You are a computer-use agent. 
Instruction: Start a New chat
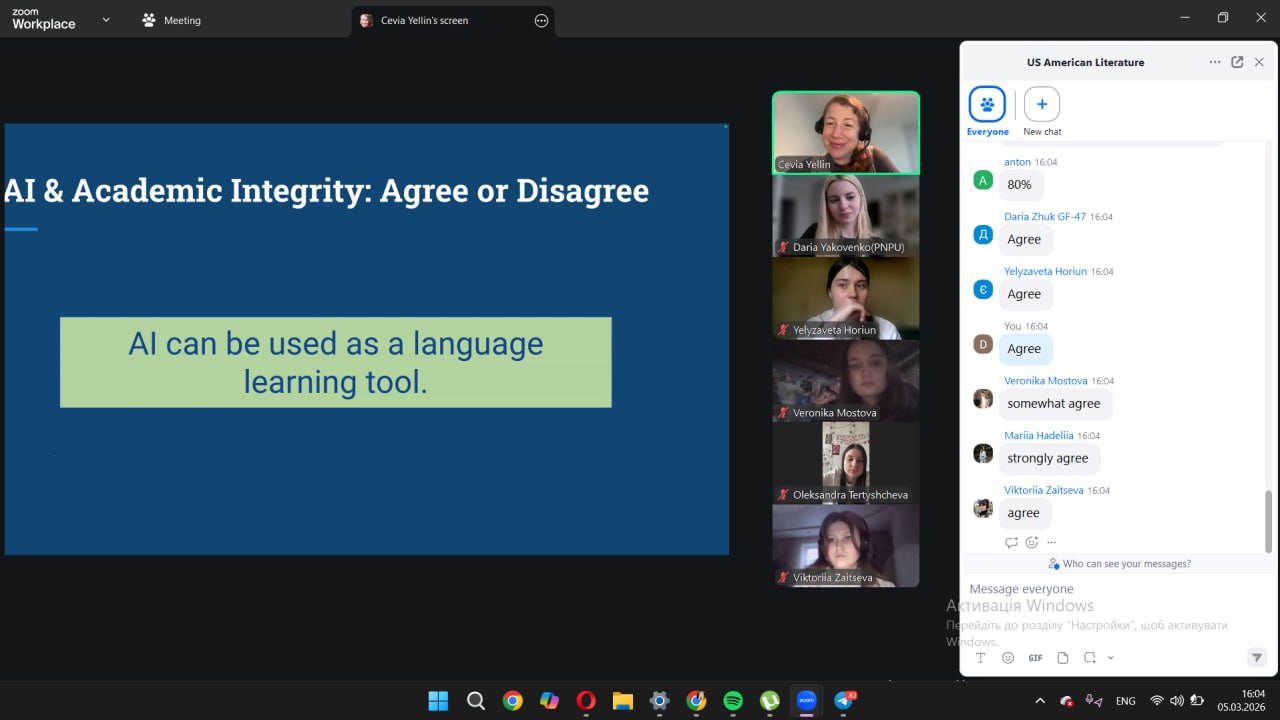(1042, 105)
